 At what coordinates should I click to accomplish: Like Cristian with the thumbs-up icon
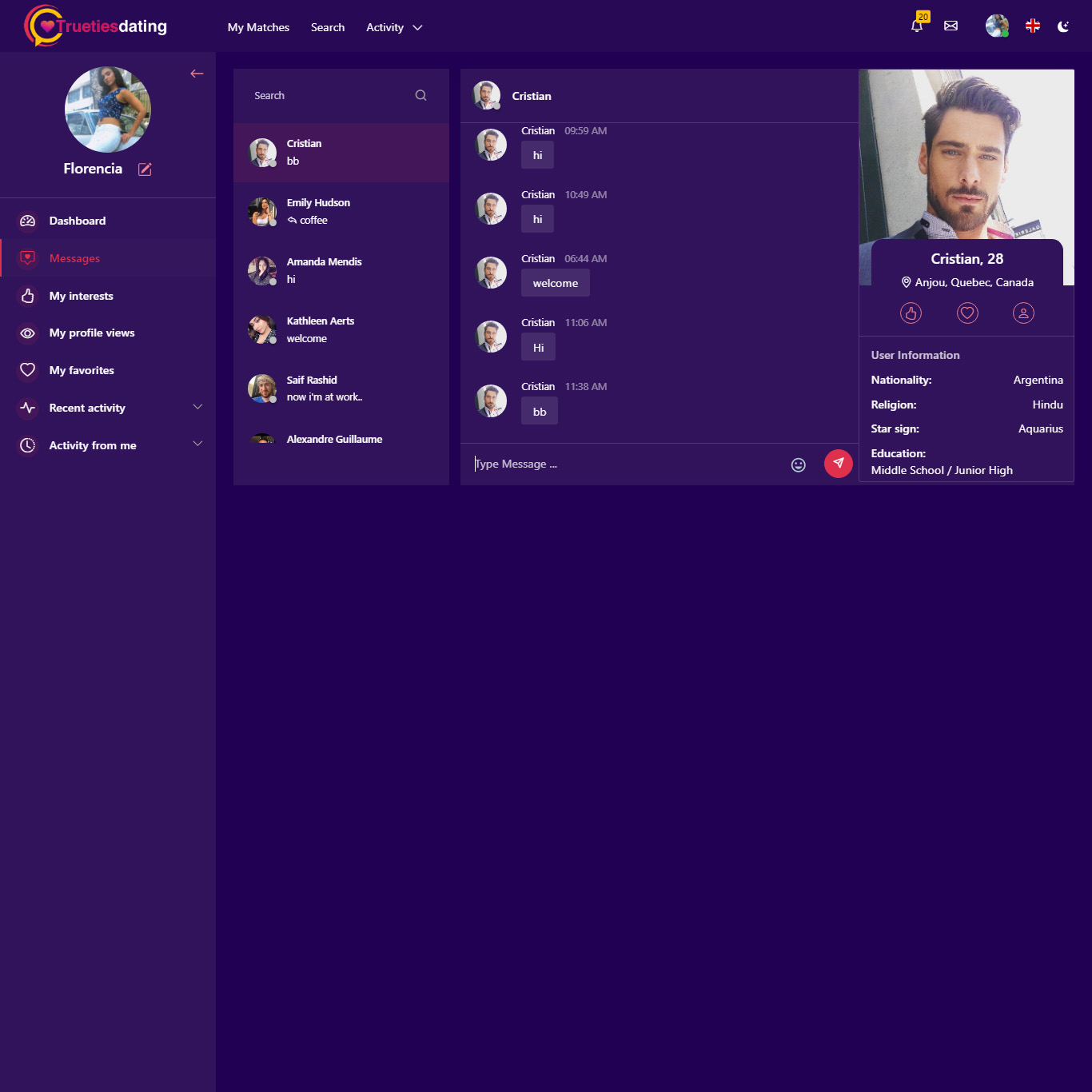pos(911,313)
